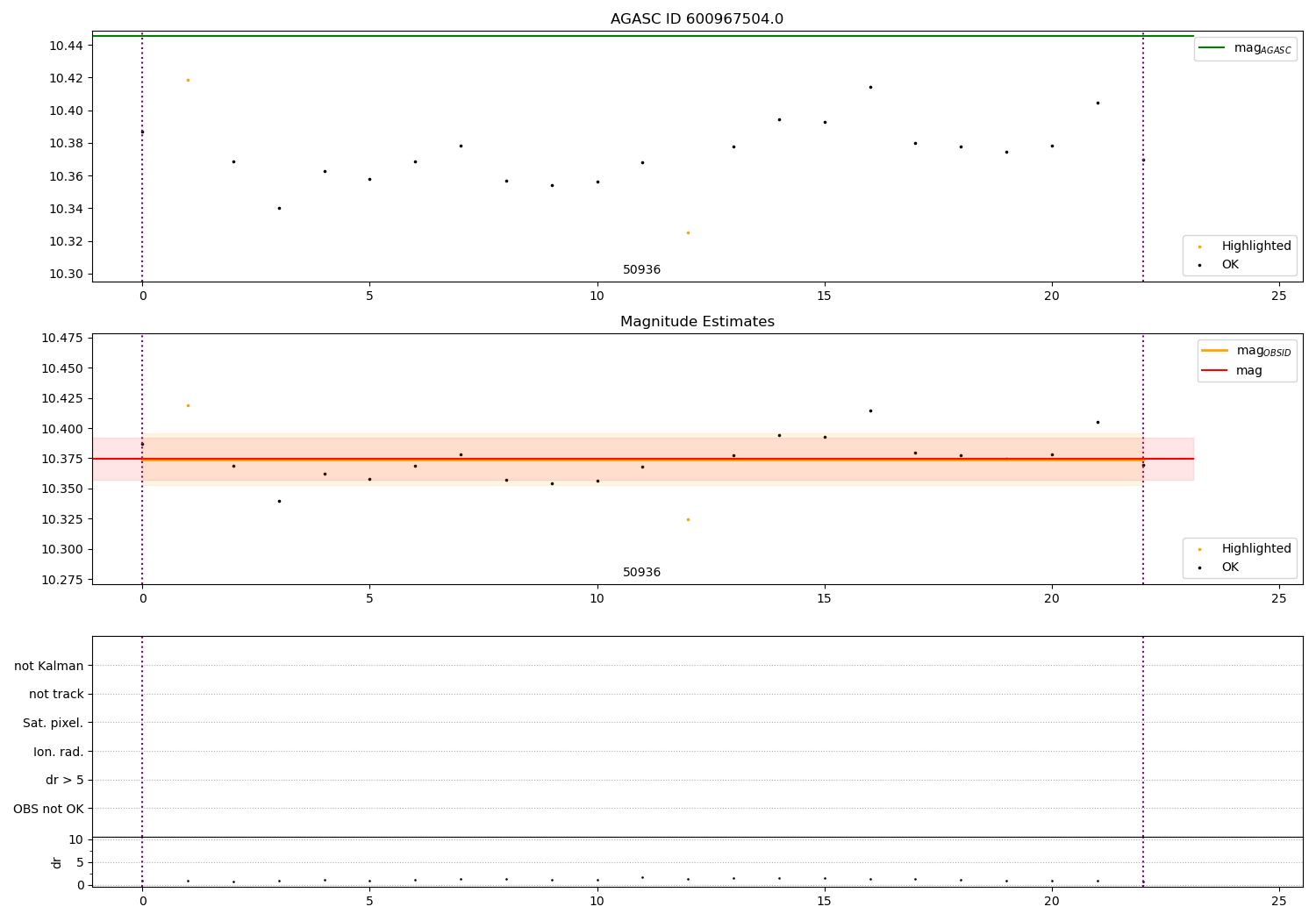Click the 'dr > 5' axis label
The width and height of the screenshot is (1316, 921).
(x=65, y=780)
